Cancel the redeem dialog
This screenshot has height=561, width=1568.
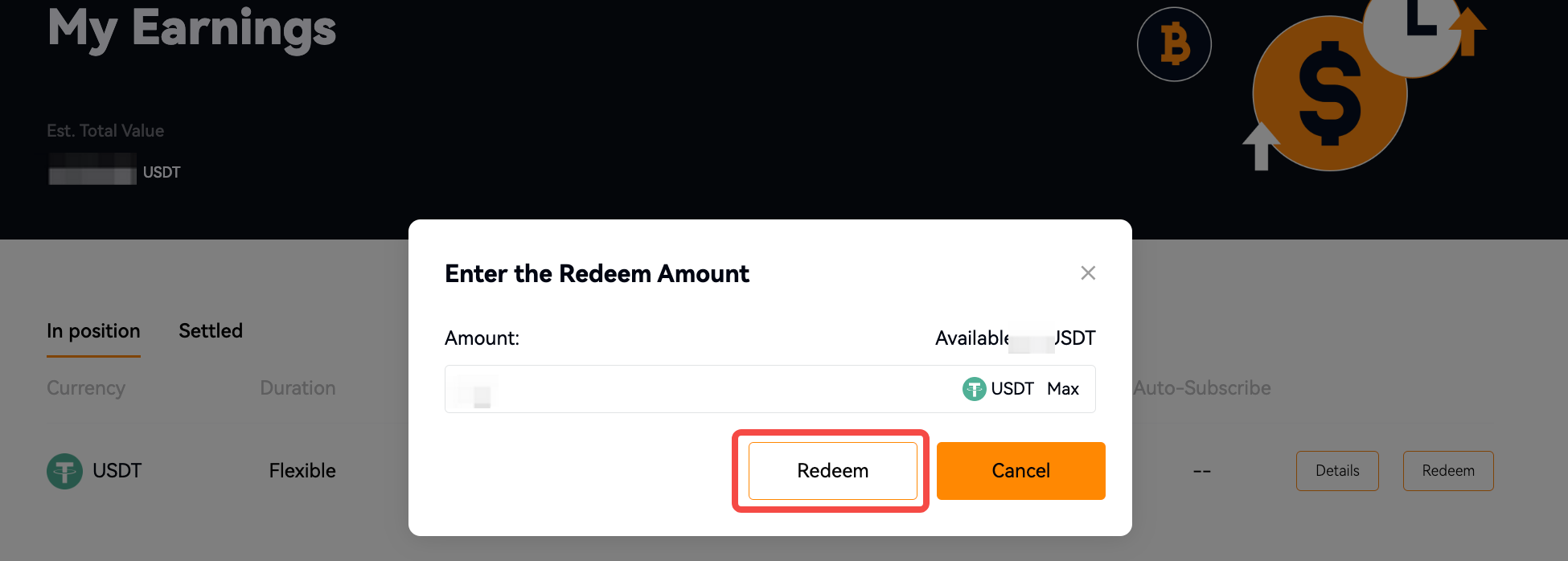[1021, 471]
